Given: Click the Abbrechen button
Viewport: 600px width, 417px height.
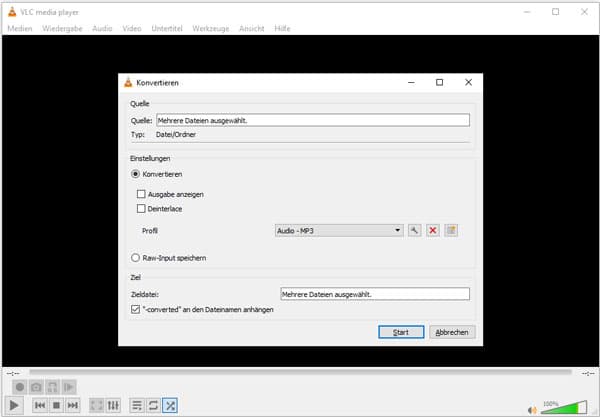Looking at the screenshot, I should pyautogui.click(x=452, y=332).
